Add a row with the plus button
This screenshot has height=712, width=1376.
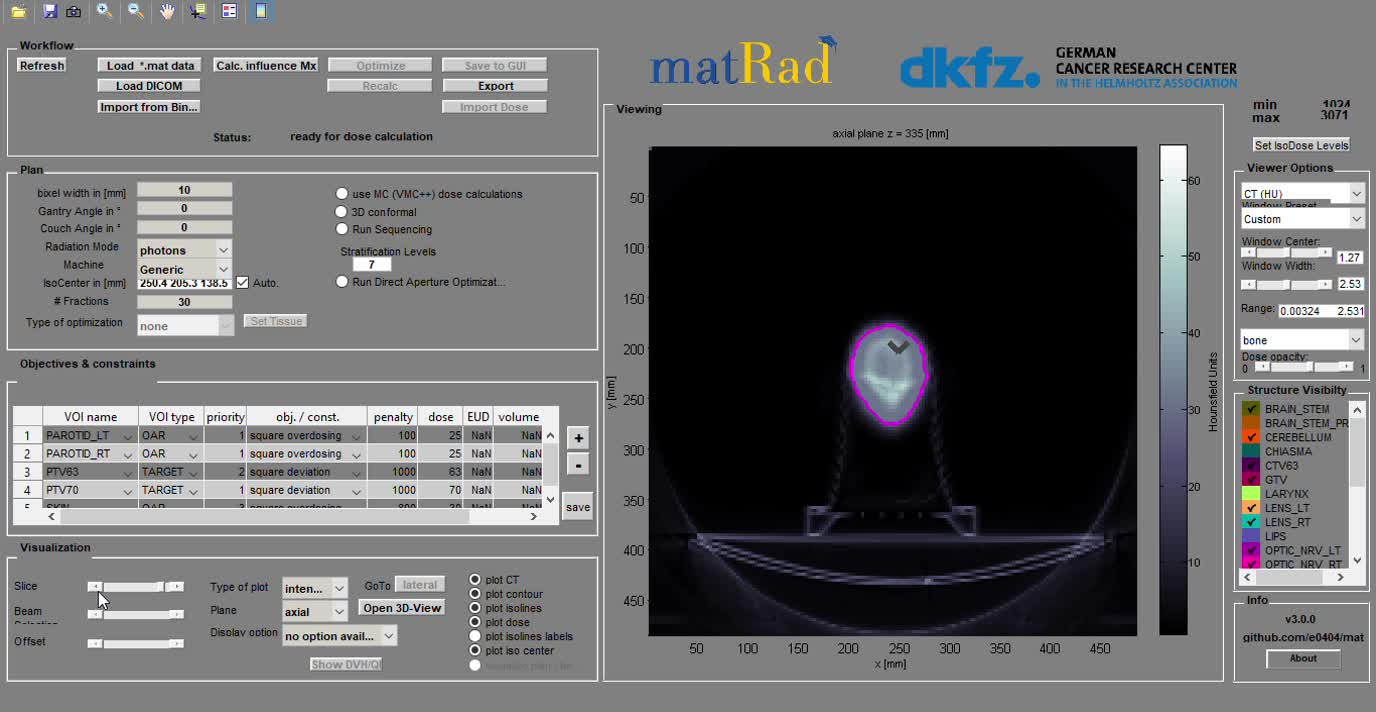pyautogui.click(x=578, y=438)
